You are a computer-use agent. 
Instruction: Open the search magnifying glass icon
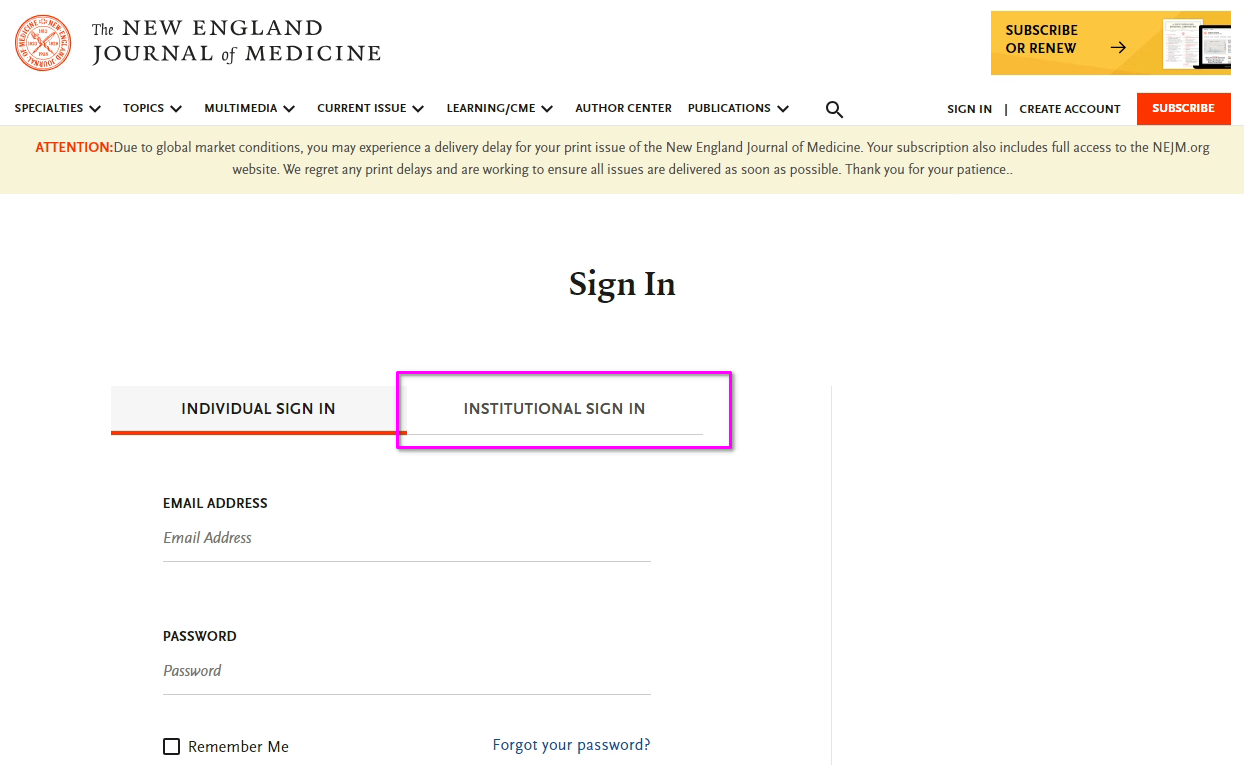click(x=834, y=109)
